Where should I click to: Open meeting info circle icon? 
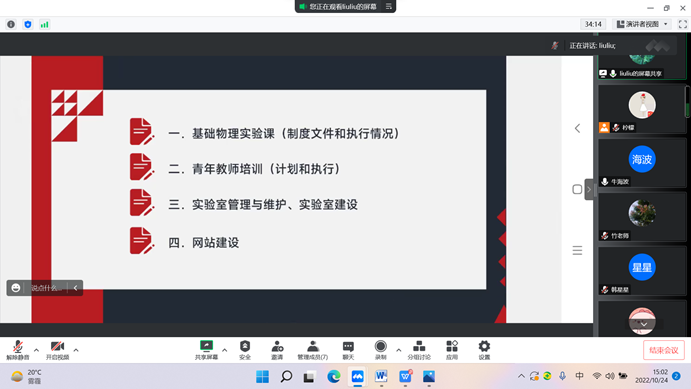11,24
